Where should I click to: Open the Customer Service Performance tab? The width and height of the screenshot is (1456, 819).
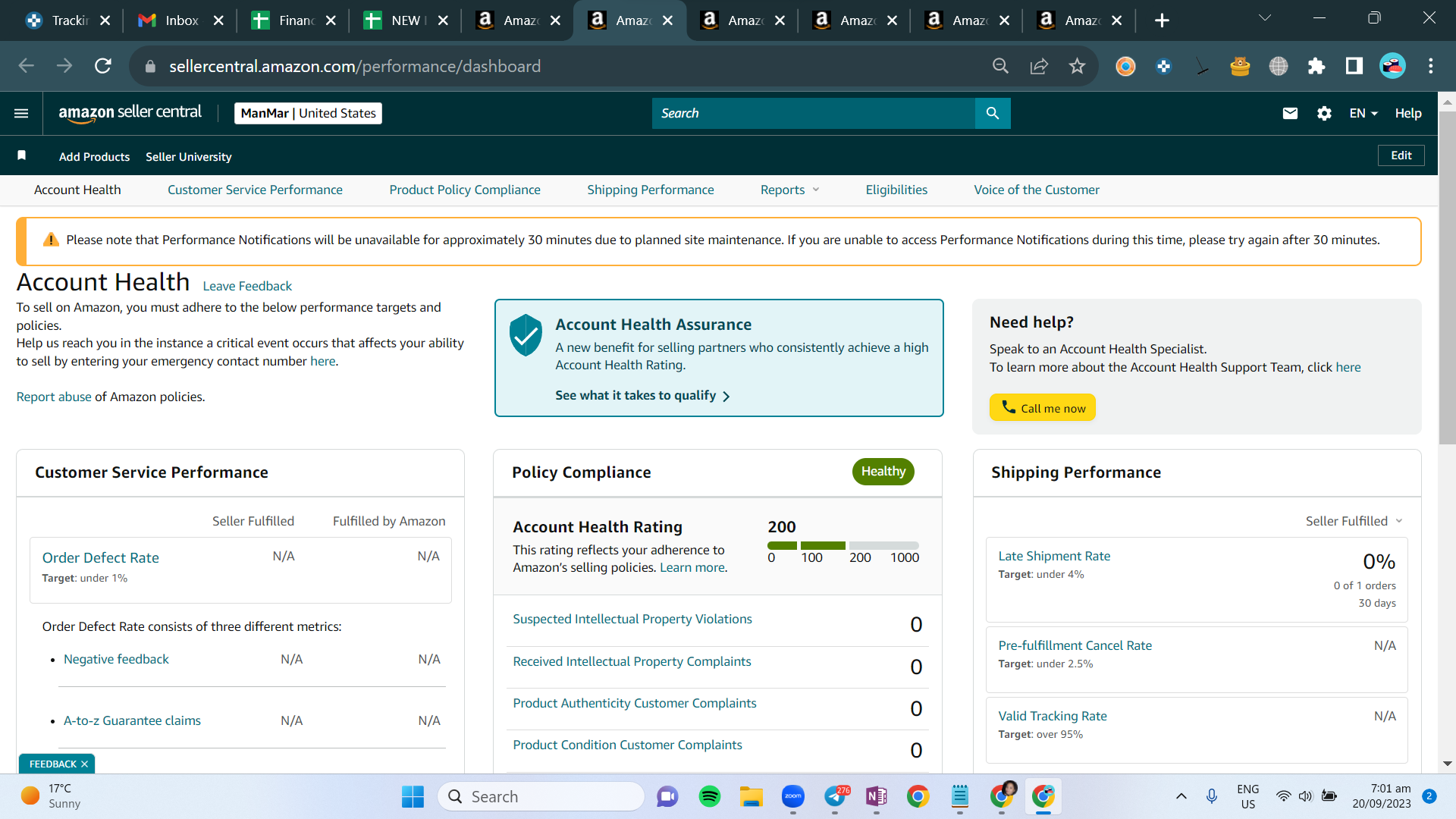[255, 190]
